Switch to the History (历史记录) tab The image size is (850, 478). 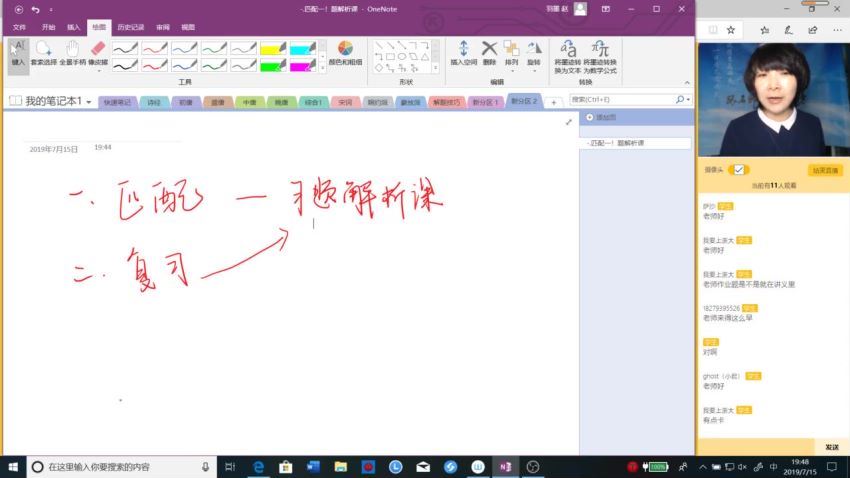tap(131, 27)
